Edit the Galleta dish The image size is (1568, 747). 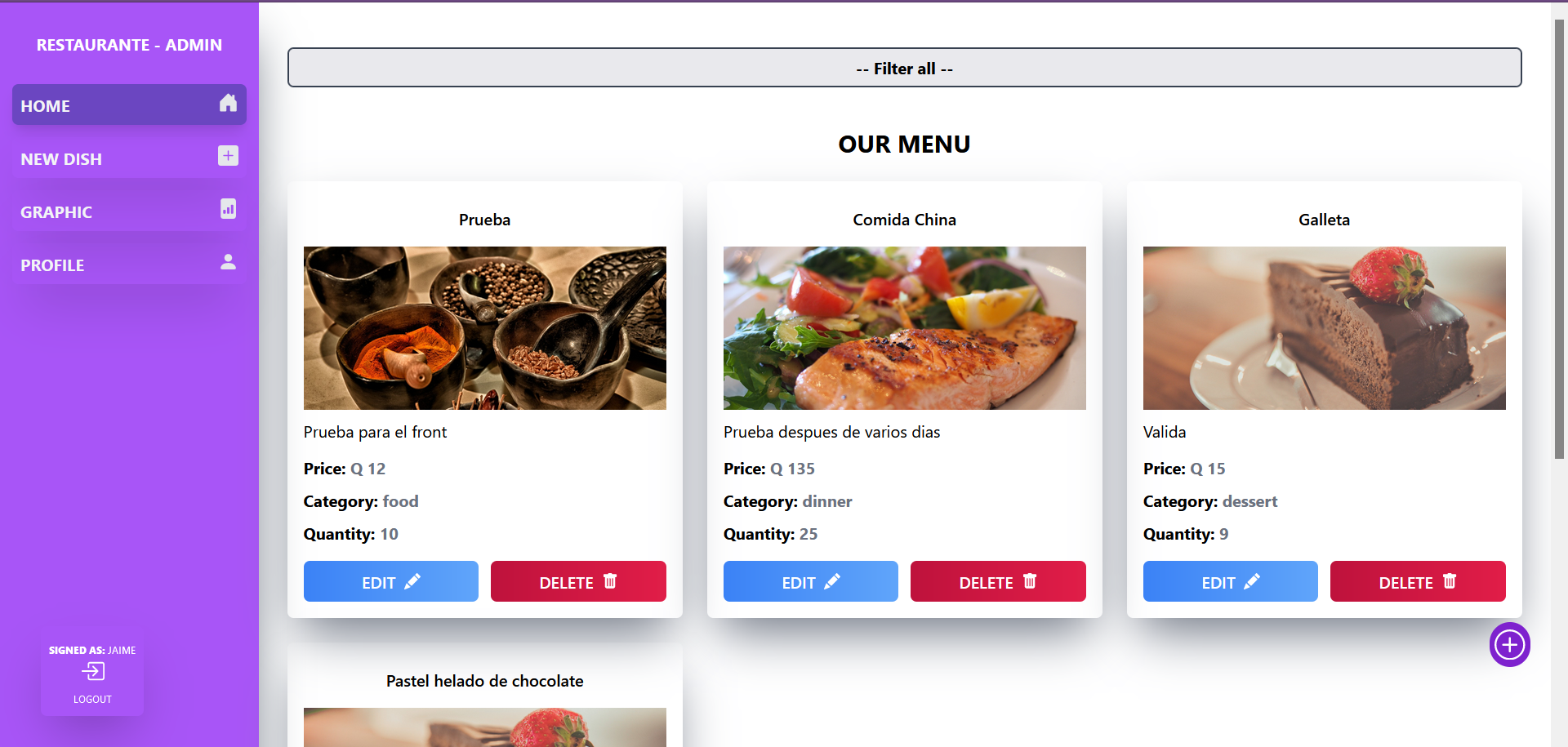tap(1230, 582)
